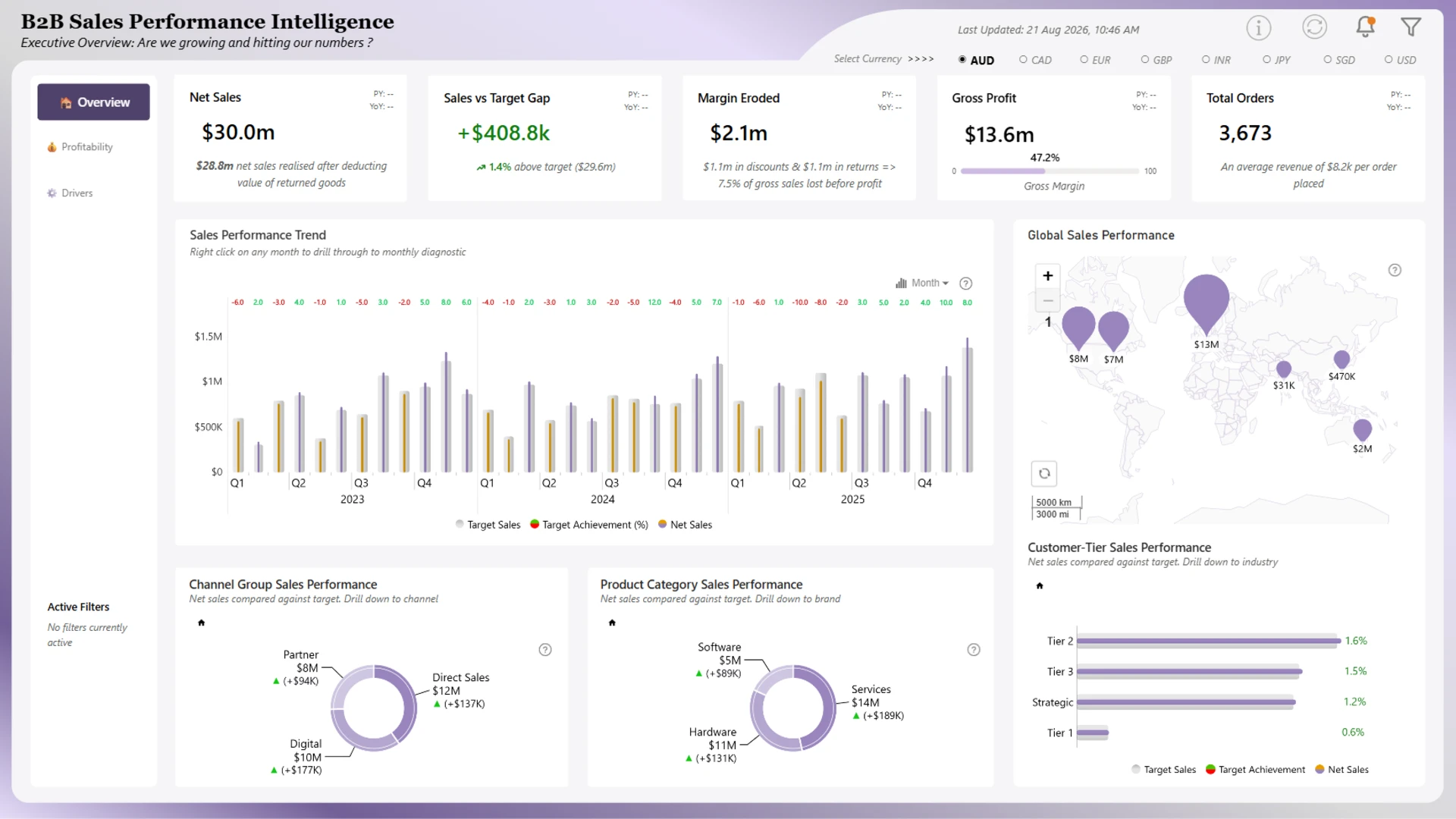
Task: Select the $2M map pin
Action: (1362, 429)
